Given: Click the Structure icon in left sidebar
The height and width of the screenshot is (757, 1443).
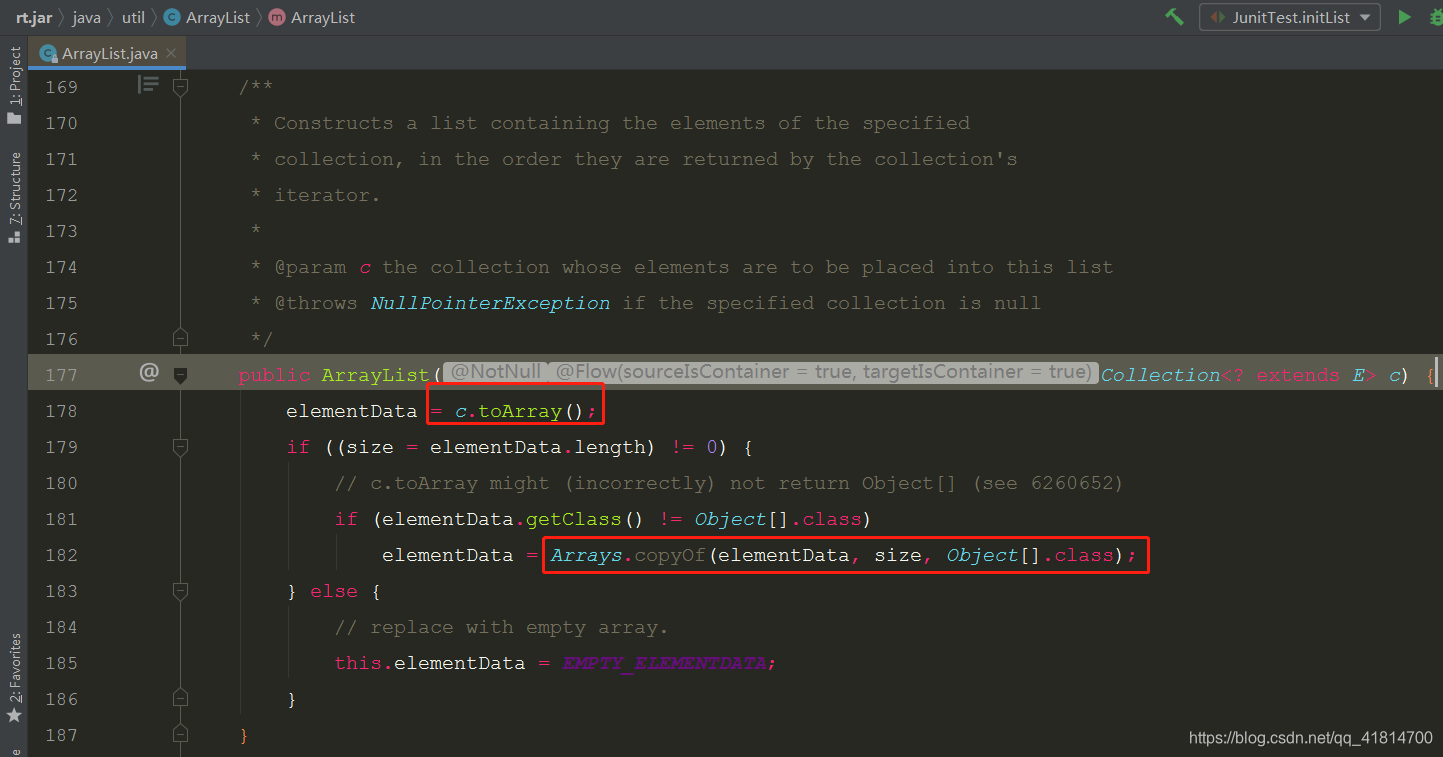Looking at the screenshot, I should point(14,237).
